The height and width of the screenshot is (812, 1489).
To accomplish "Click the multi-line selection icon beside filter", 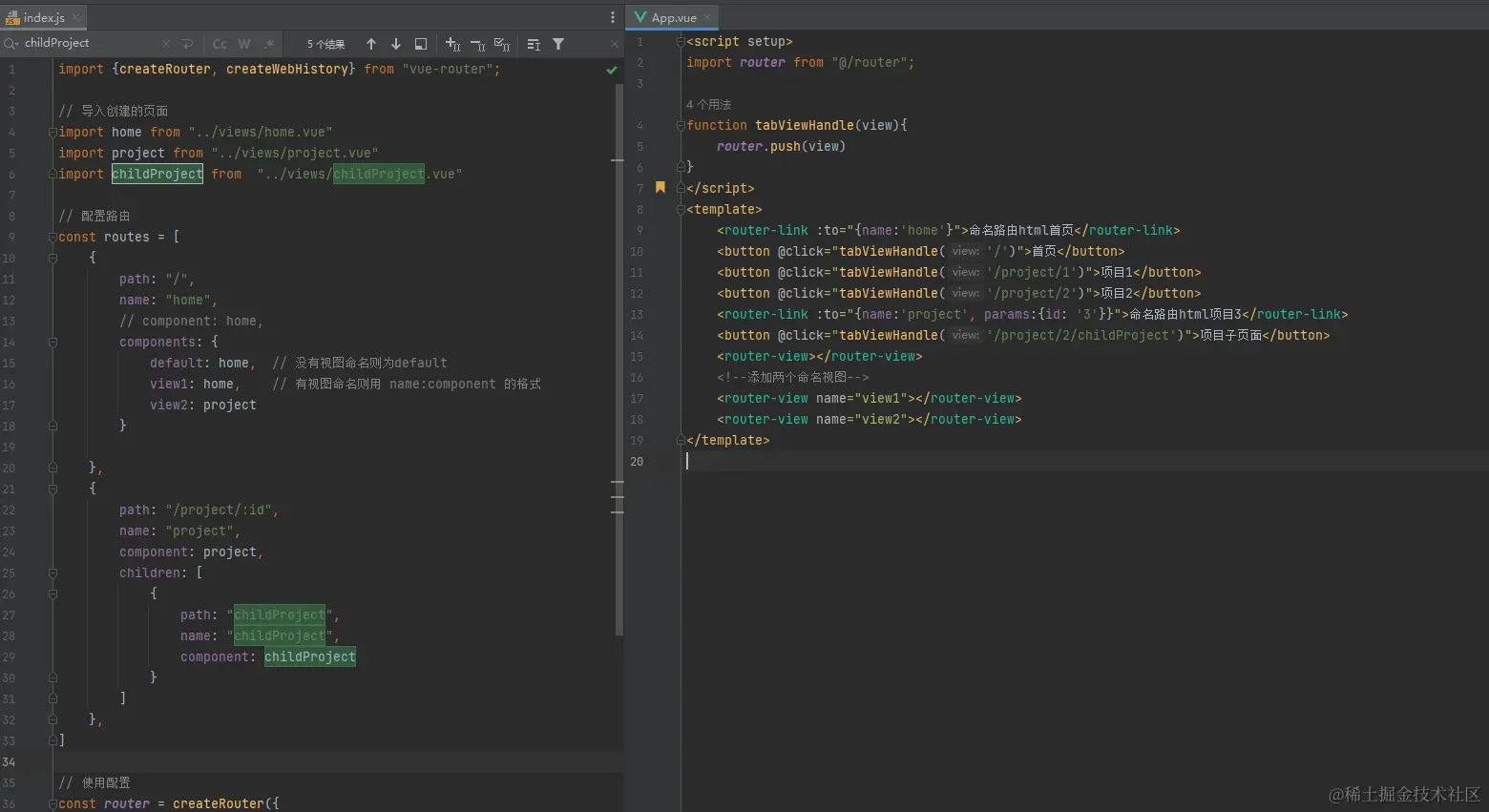I will 534,44.
